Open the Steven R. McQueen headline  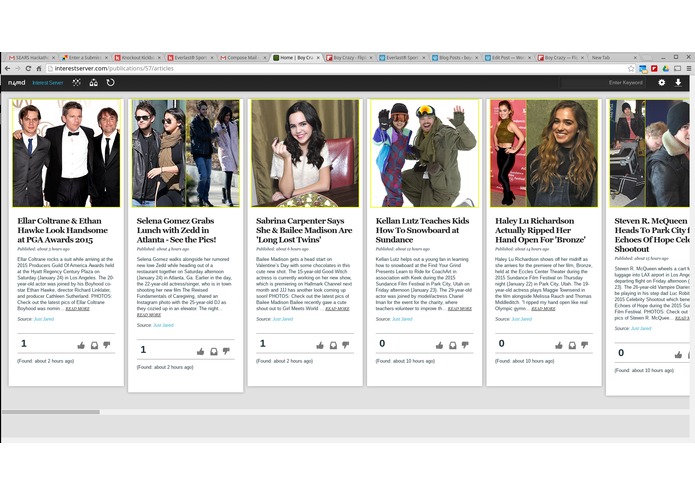(652, 235)
